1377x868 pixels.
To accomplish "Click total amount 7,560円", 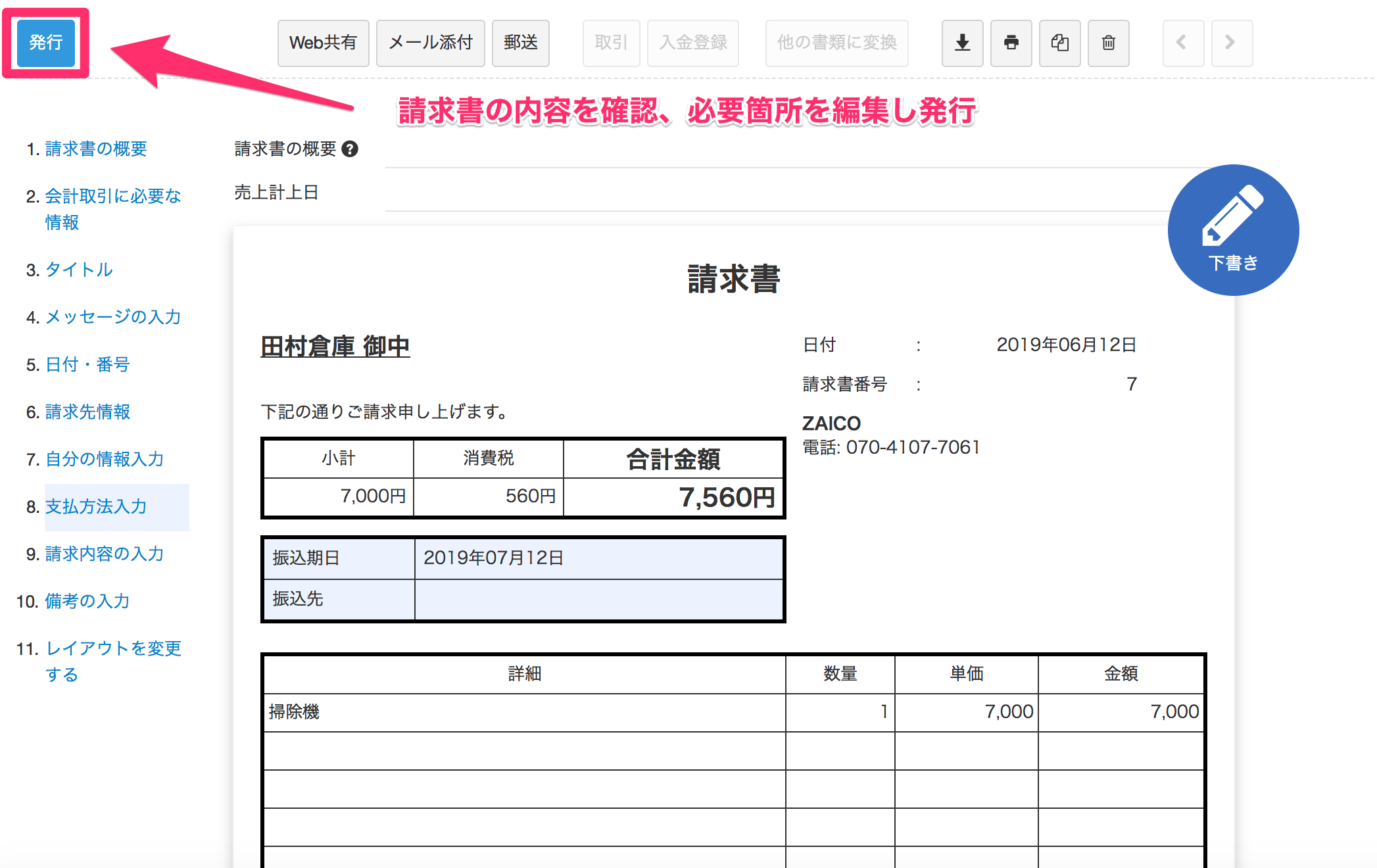I will 727,497.
